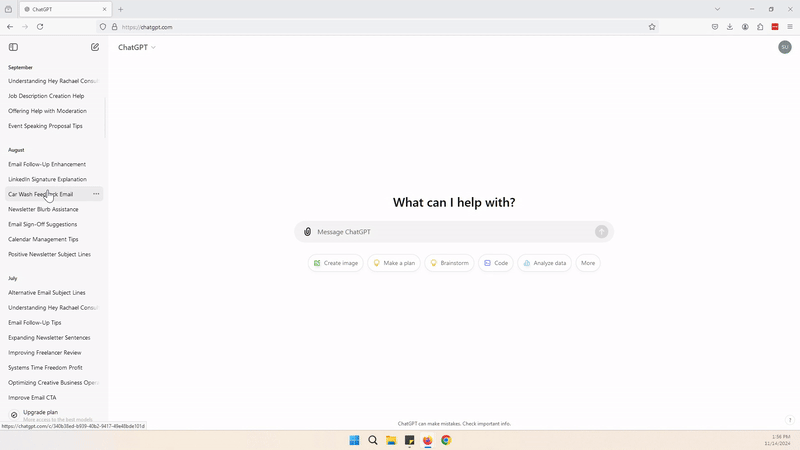Open the Firefox account icon
This screenshot has width=800, height=450.
[745, 27]
